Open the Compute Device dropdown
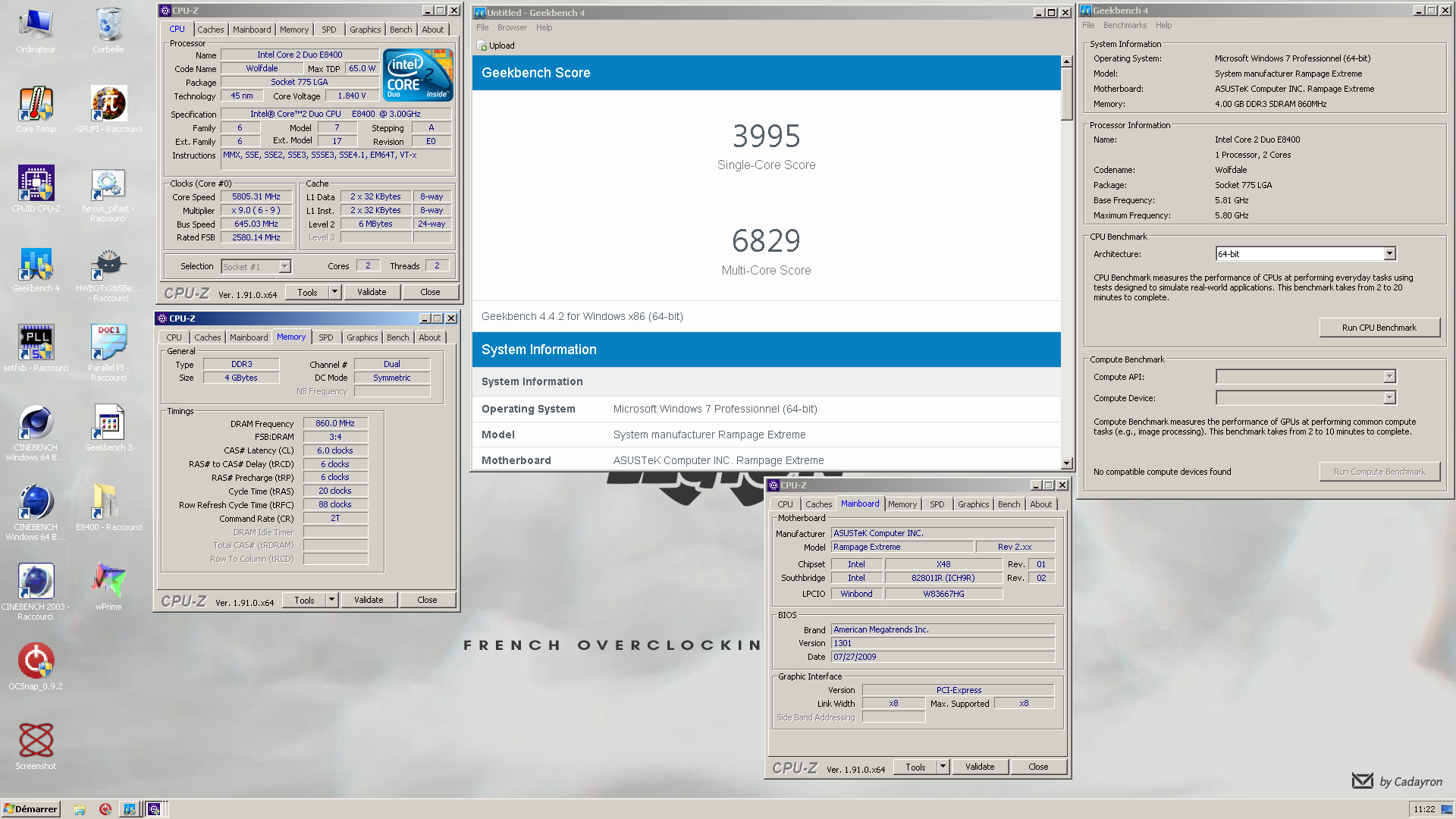The image size is (1456, 819). [1389, 398]
